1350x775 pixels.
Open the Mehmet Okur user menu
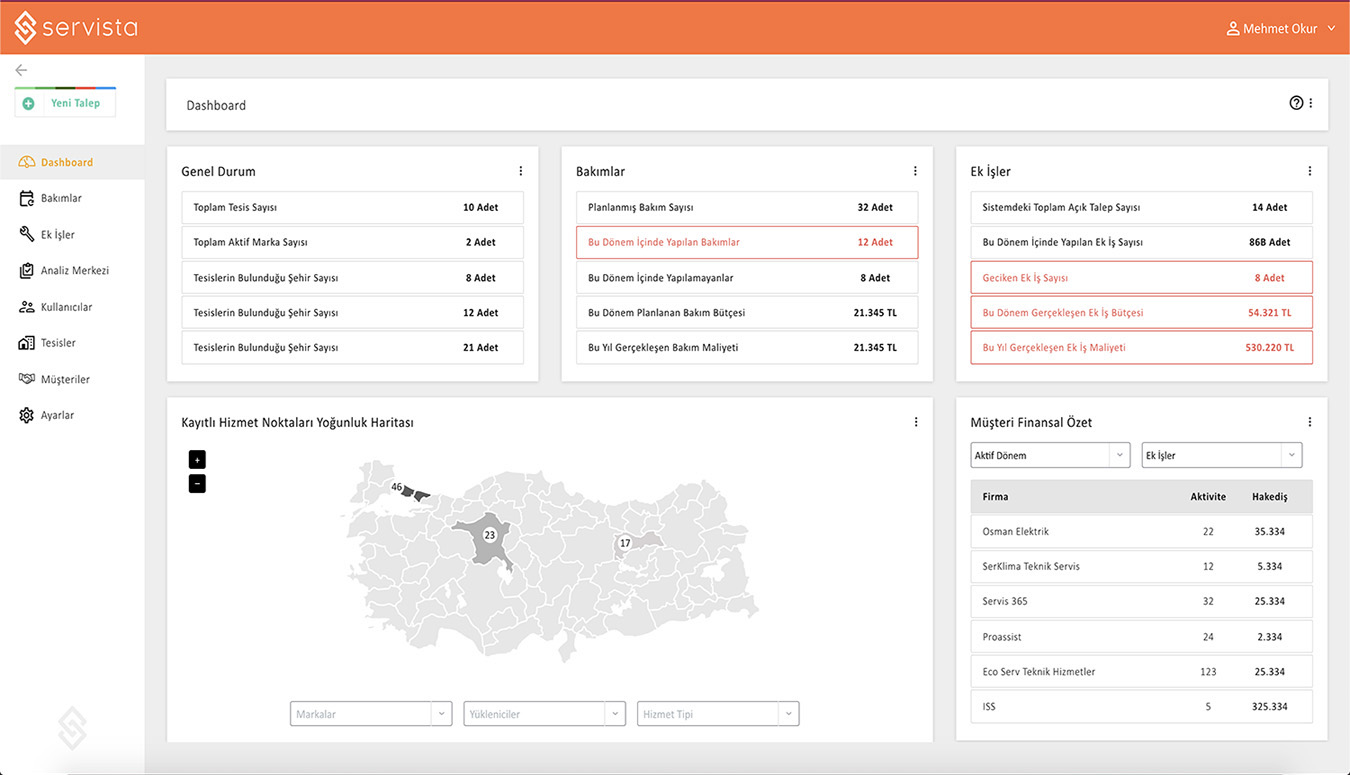(1280, 29)
